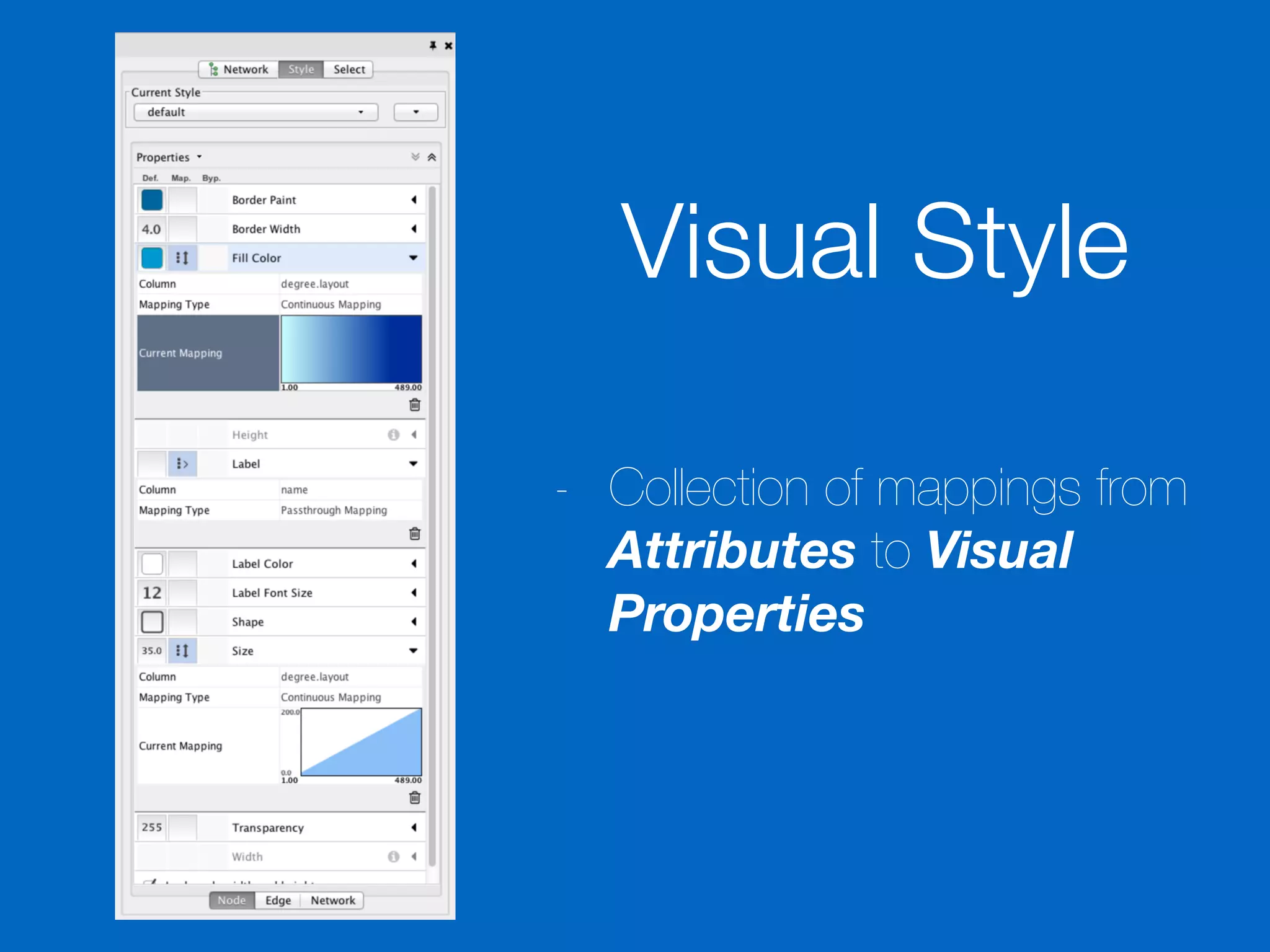The width and height of the screenshot is (1270, 952).
Task: Click the Shape mapping cell
Action: coord(183,622)
